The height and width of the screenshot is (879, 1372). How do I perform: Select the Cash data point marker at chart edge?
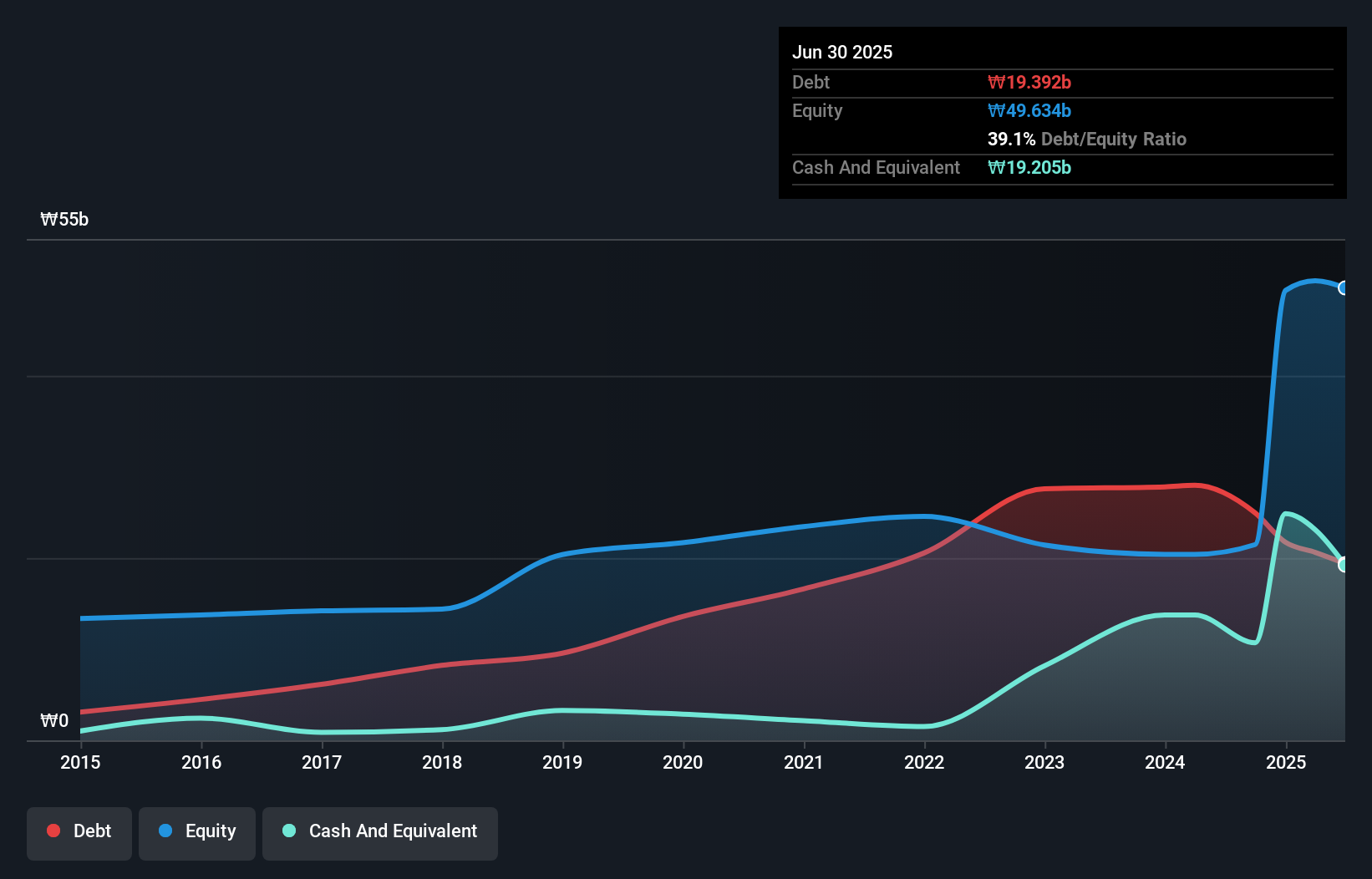1345,565
